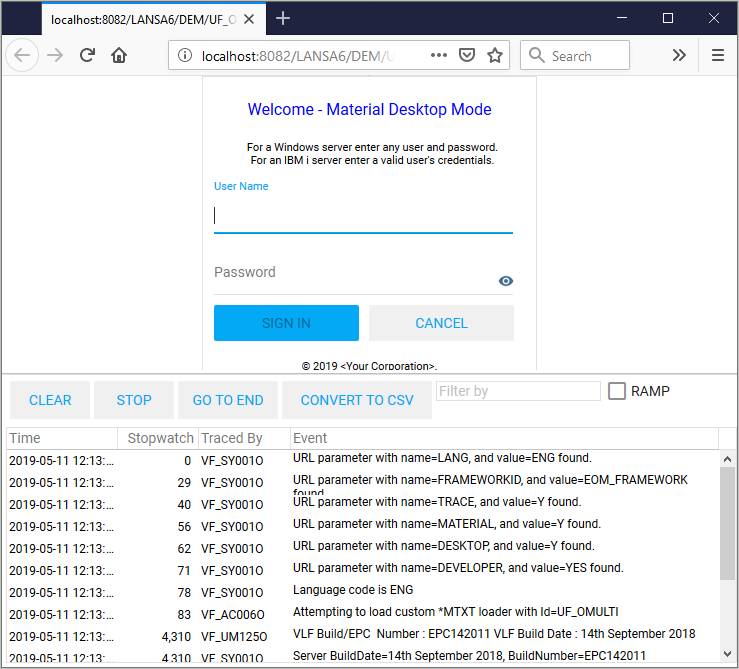739x669 pixels.
Task: Click stopwatch value 29
Action: (184, 482)
